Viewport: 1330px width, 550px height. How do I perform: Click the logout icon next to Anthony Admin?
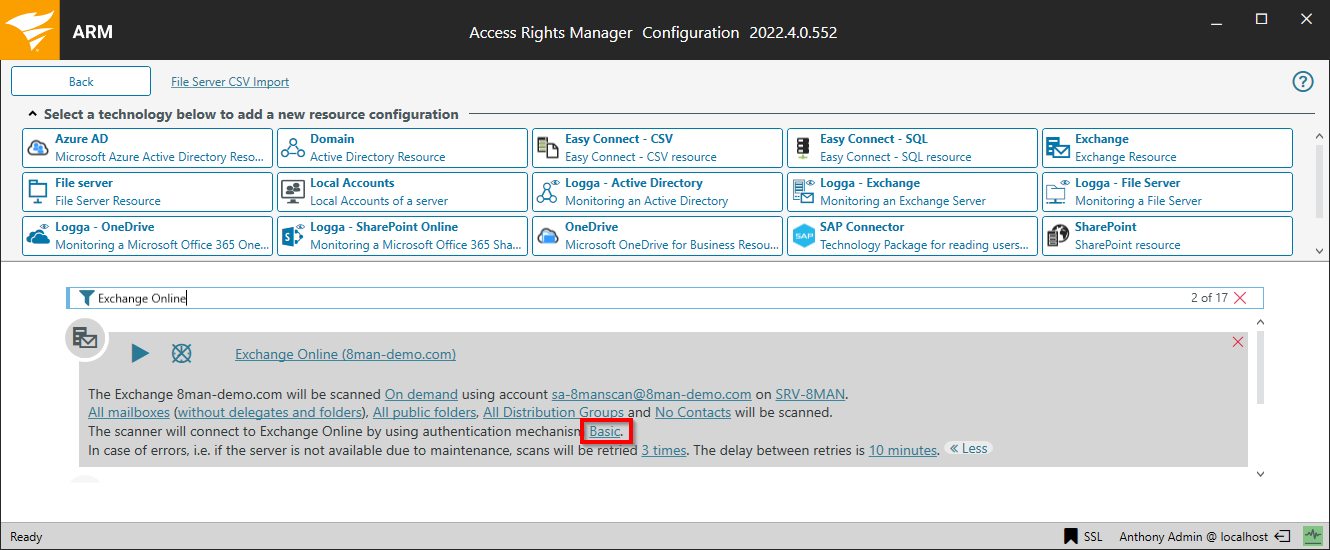(1283, 537)
